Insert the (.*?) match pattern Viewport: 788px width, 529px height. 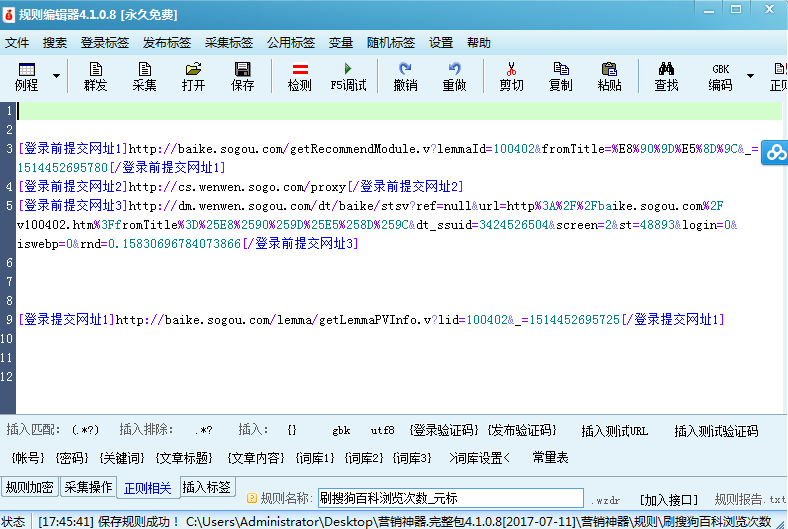point(85,430)
